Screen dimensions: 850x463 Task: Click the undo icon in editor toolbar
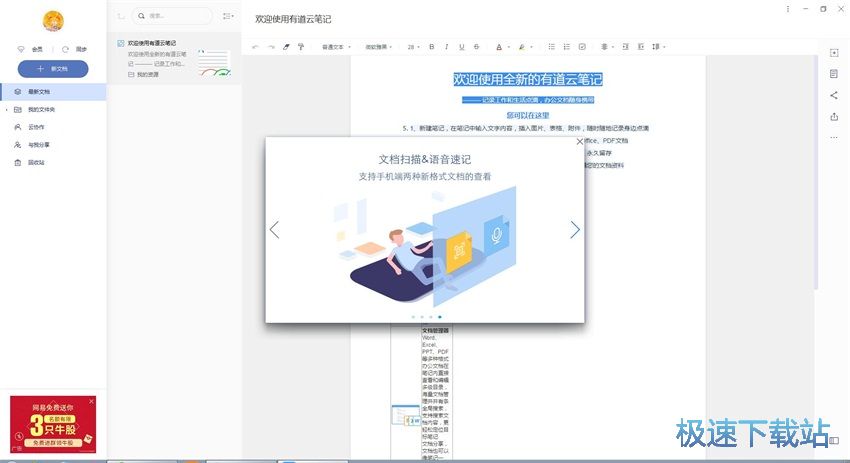[255, 47]
